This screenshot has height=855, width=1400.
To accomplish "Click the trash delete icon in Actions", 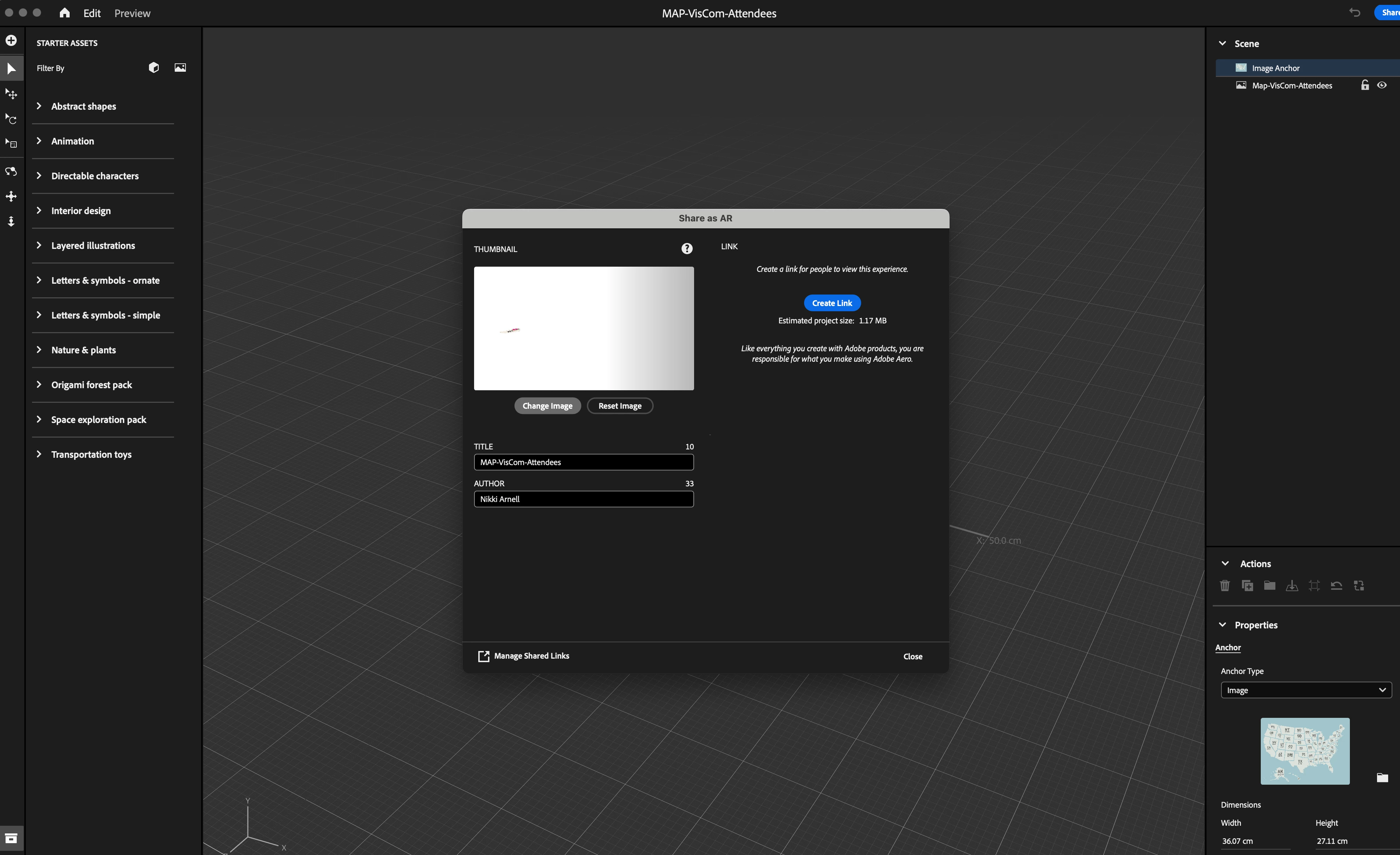I will [x=1225, y=585].
